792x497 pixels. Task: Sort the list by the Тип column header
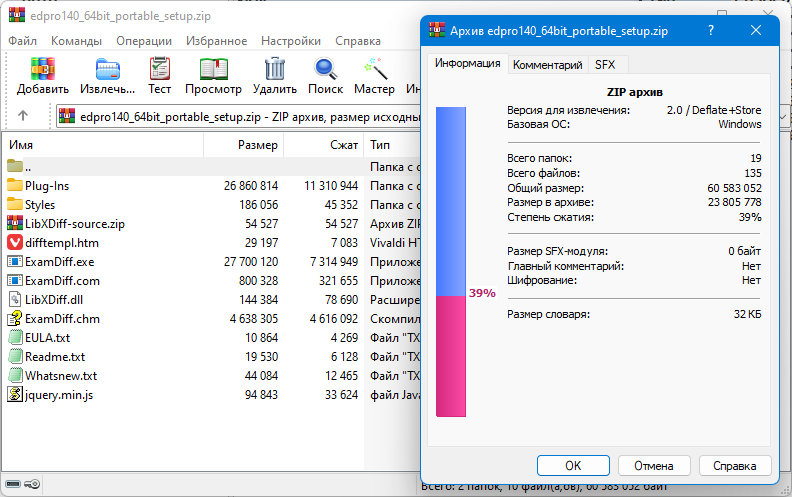pos(393,145)
